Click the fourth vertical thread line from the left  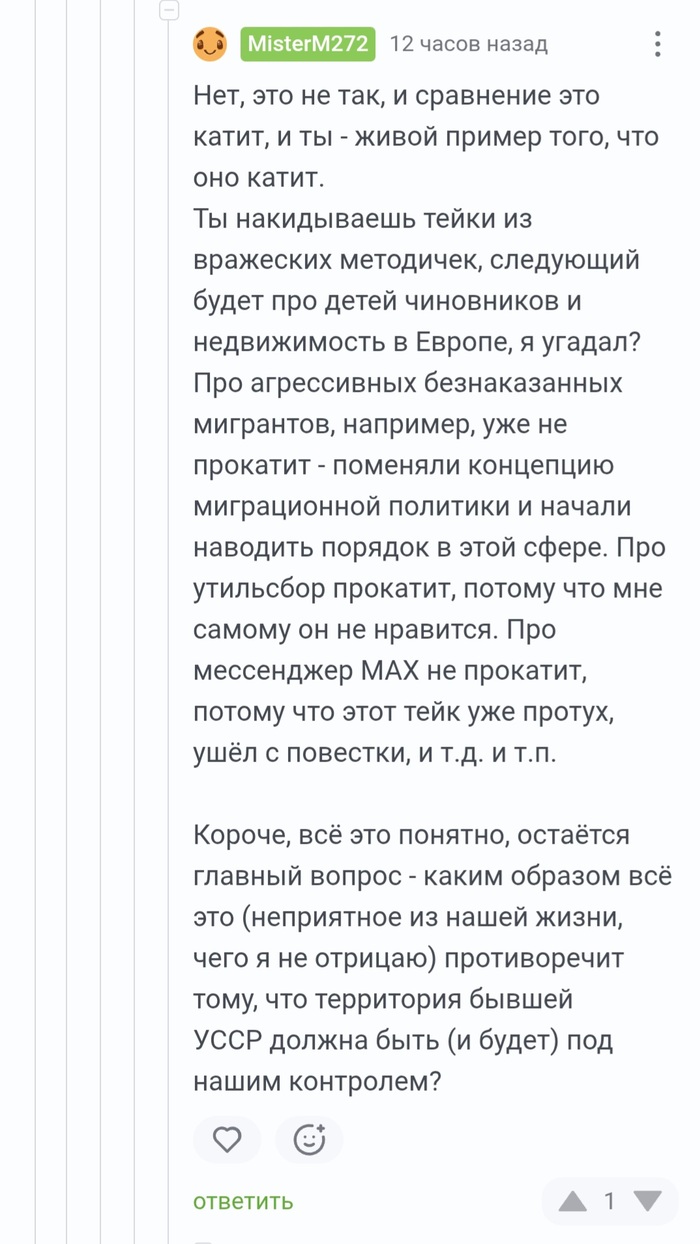coord(133,622)
